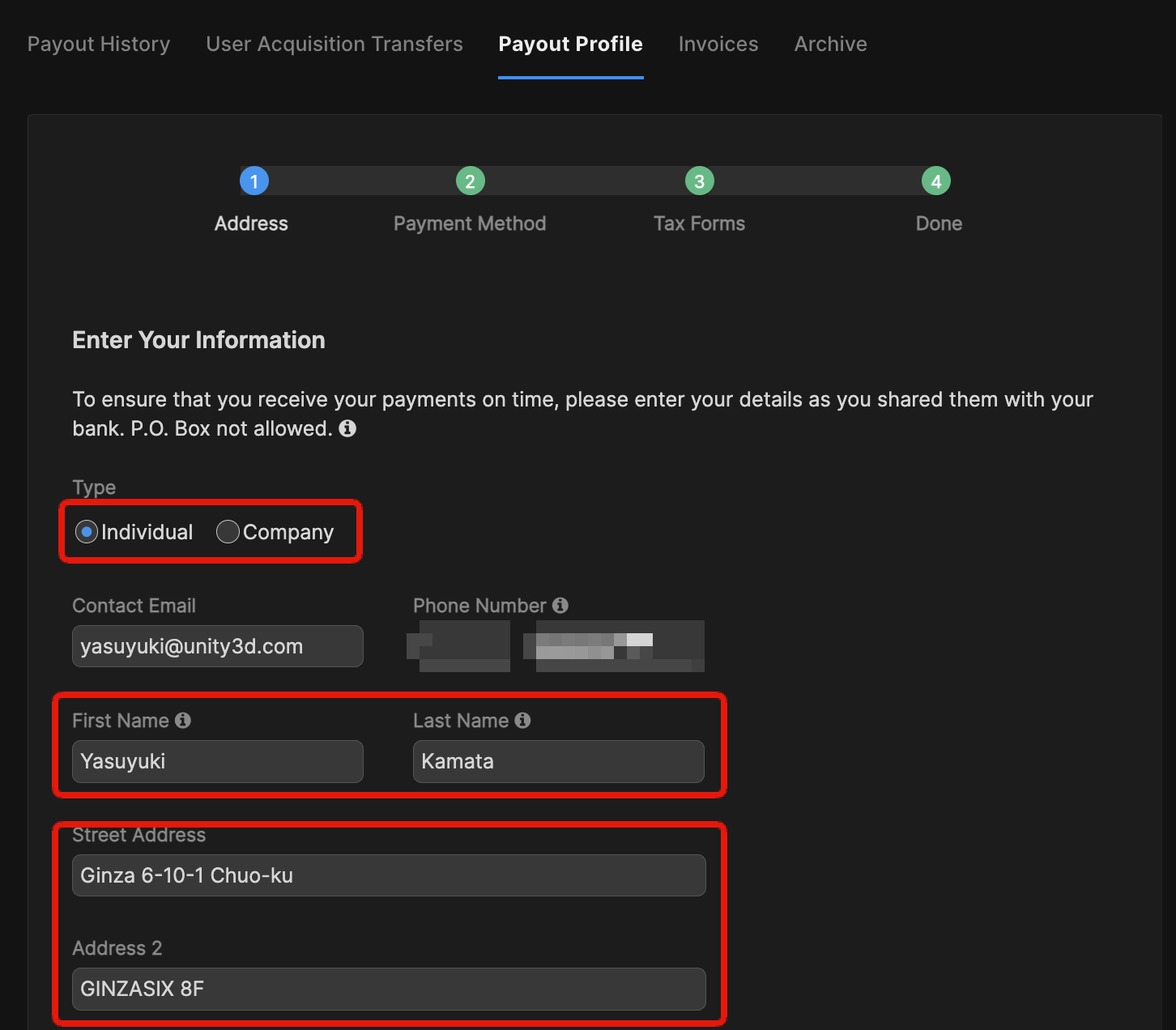Edit the Street Address field
This screenshot has height=1030, width=1176.
click(389, 875)
